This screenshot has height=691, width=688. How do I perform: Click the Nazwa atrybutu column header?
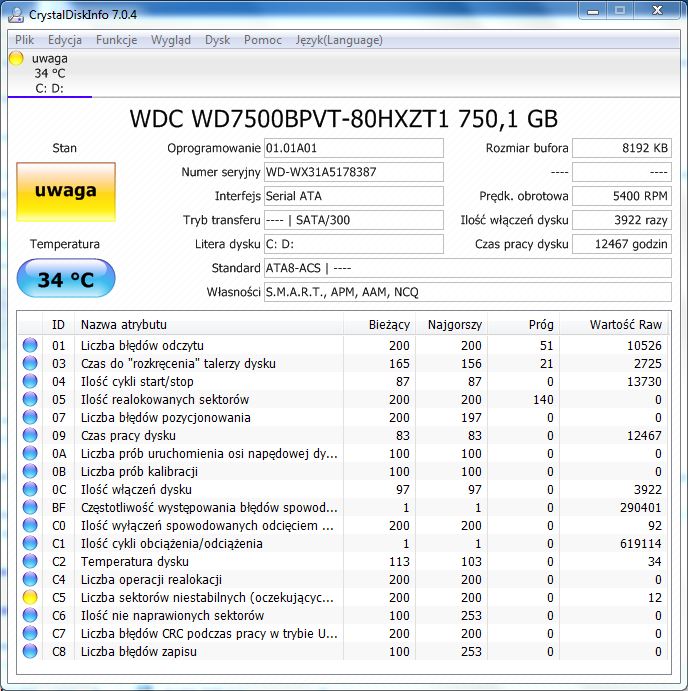[x=209, y=325]
